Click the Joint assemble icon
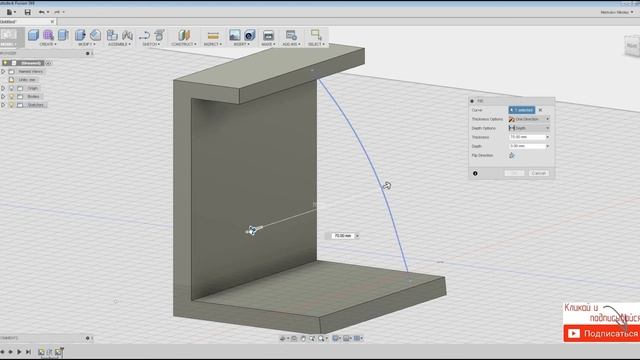Screen dimensions: 640x360 [127, 35]
